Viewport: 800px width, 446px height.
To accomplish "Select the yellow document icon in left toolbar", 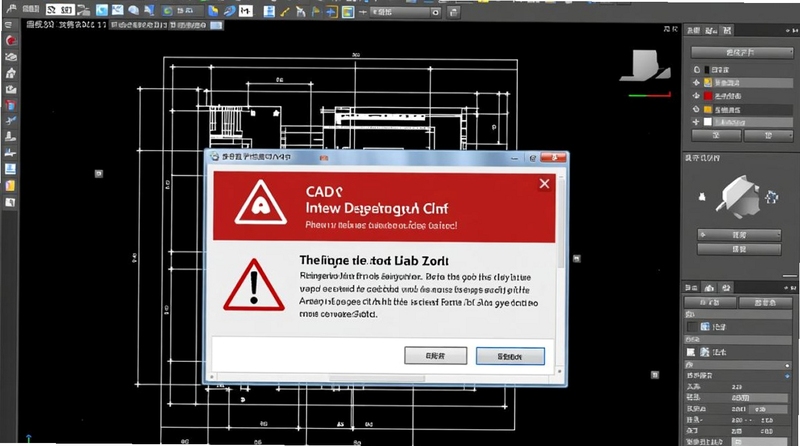I will pos(10,186).
